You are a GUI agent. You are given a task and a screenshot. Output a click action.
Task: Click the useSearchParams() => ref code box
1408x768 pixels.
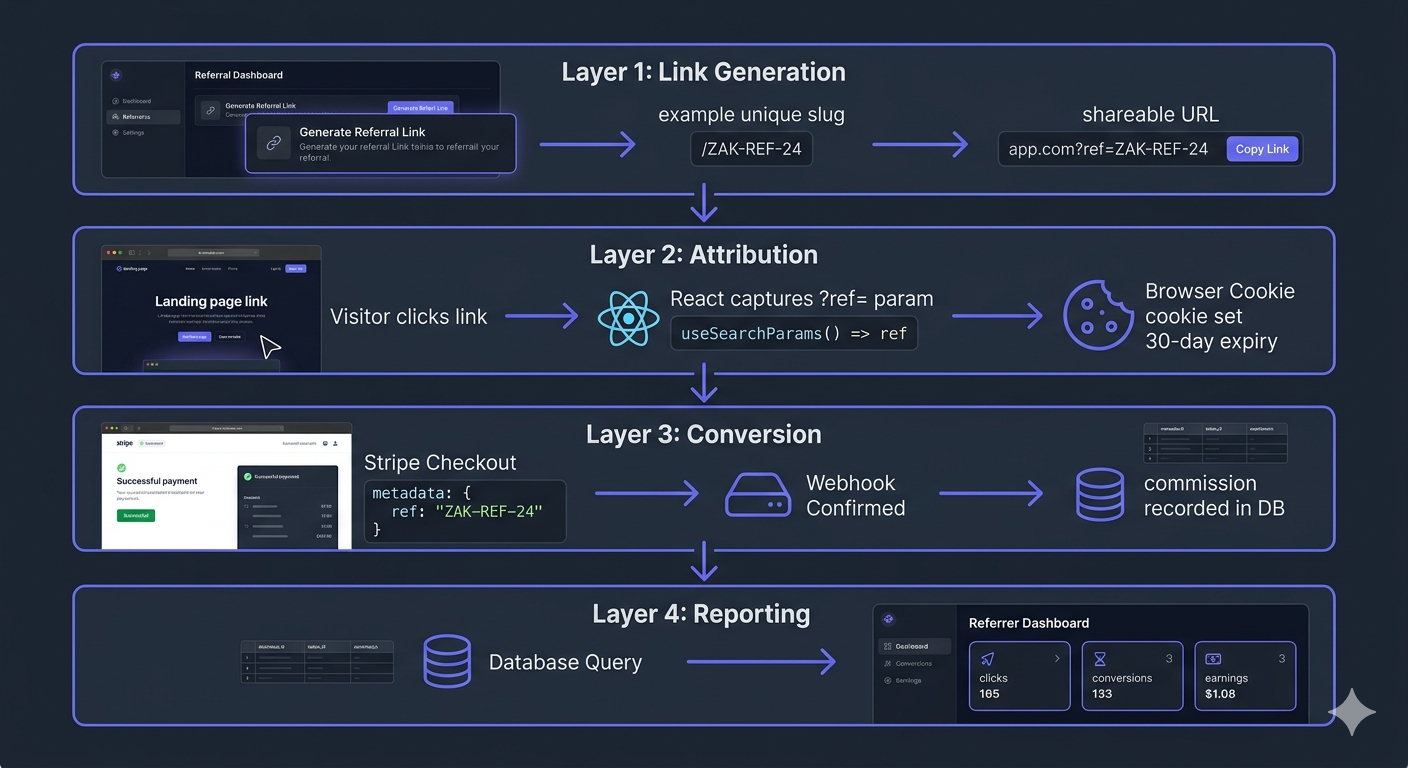(794, 333)
